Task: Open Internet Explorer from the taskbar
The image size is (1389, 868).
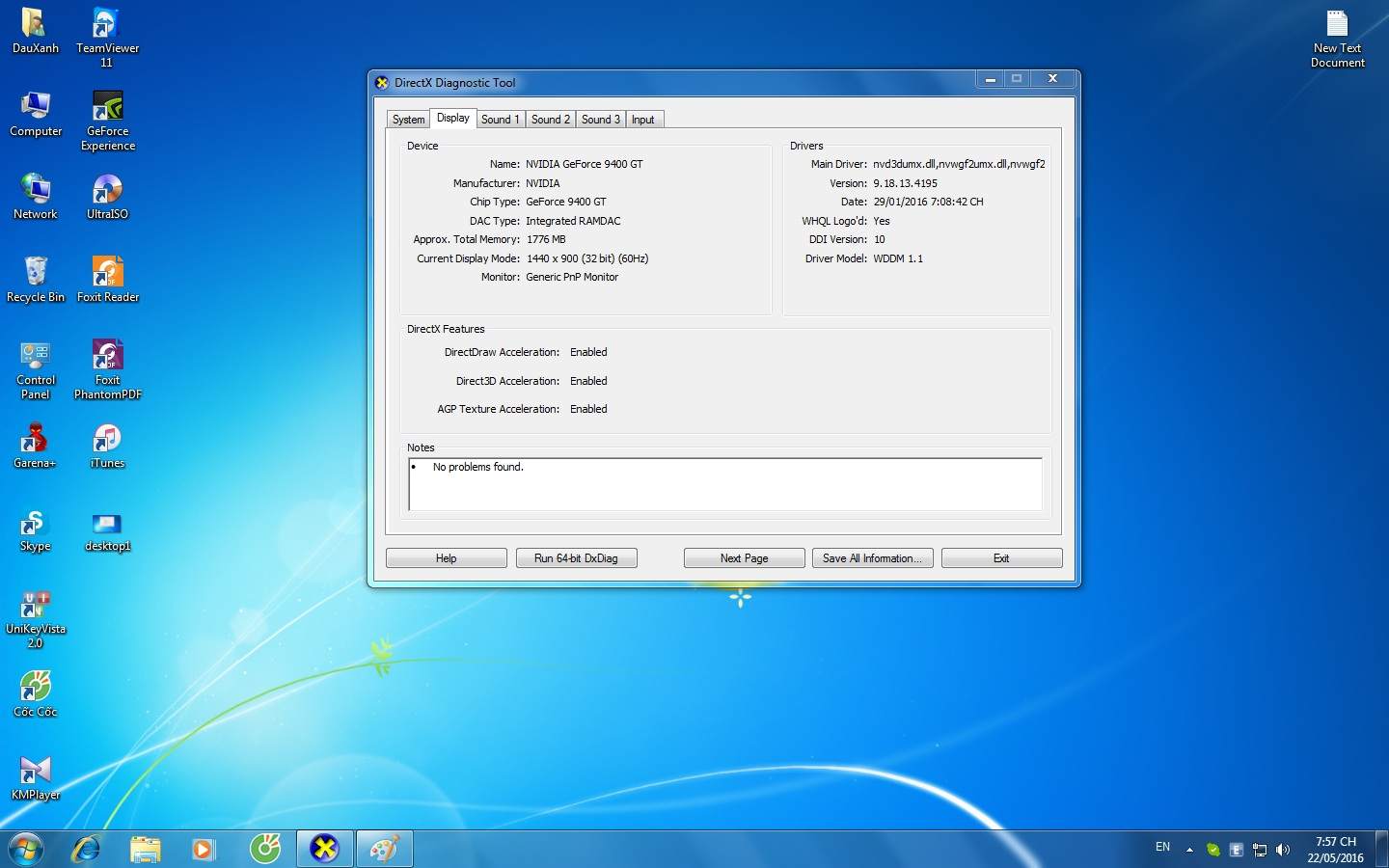Action: tap(87, 849)
